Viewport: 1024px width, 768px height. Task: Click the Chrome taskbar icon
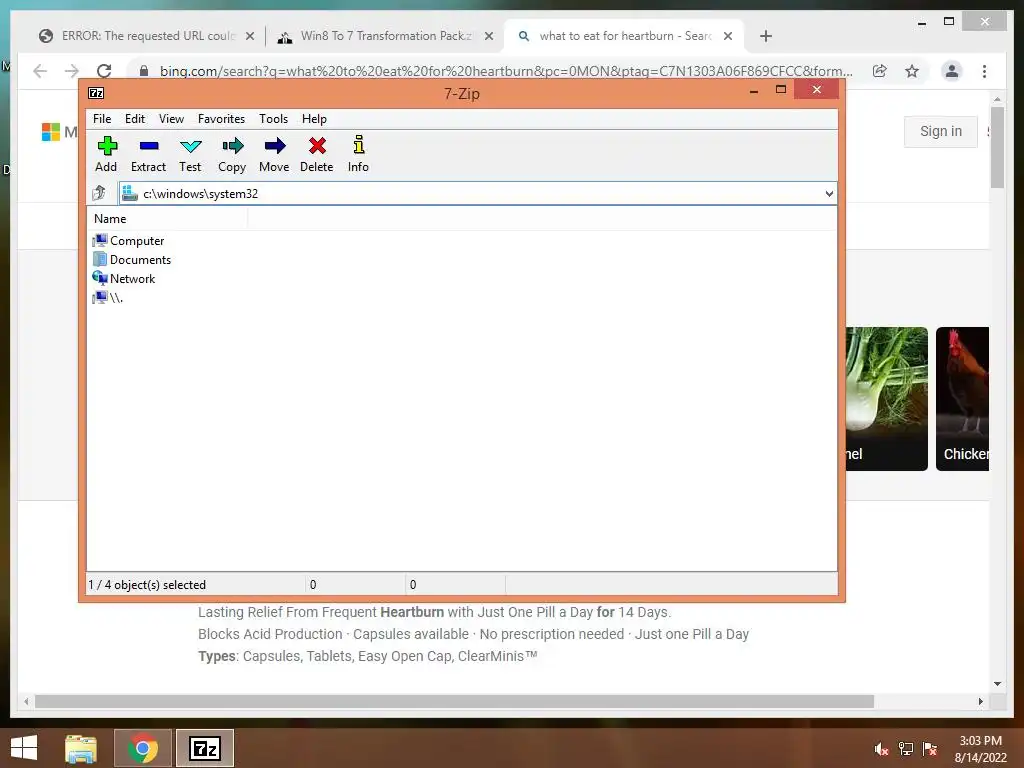click(x=142, y=748)
